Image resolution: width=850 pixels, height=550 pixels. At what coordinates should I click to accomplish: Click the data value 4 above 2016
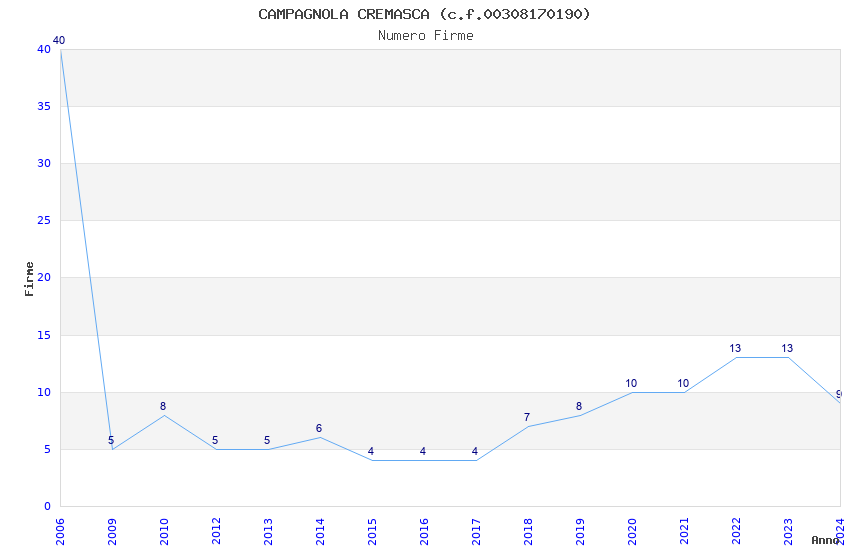[x=423, y=451]
